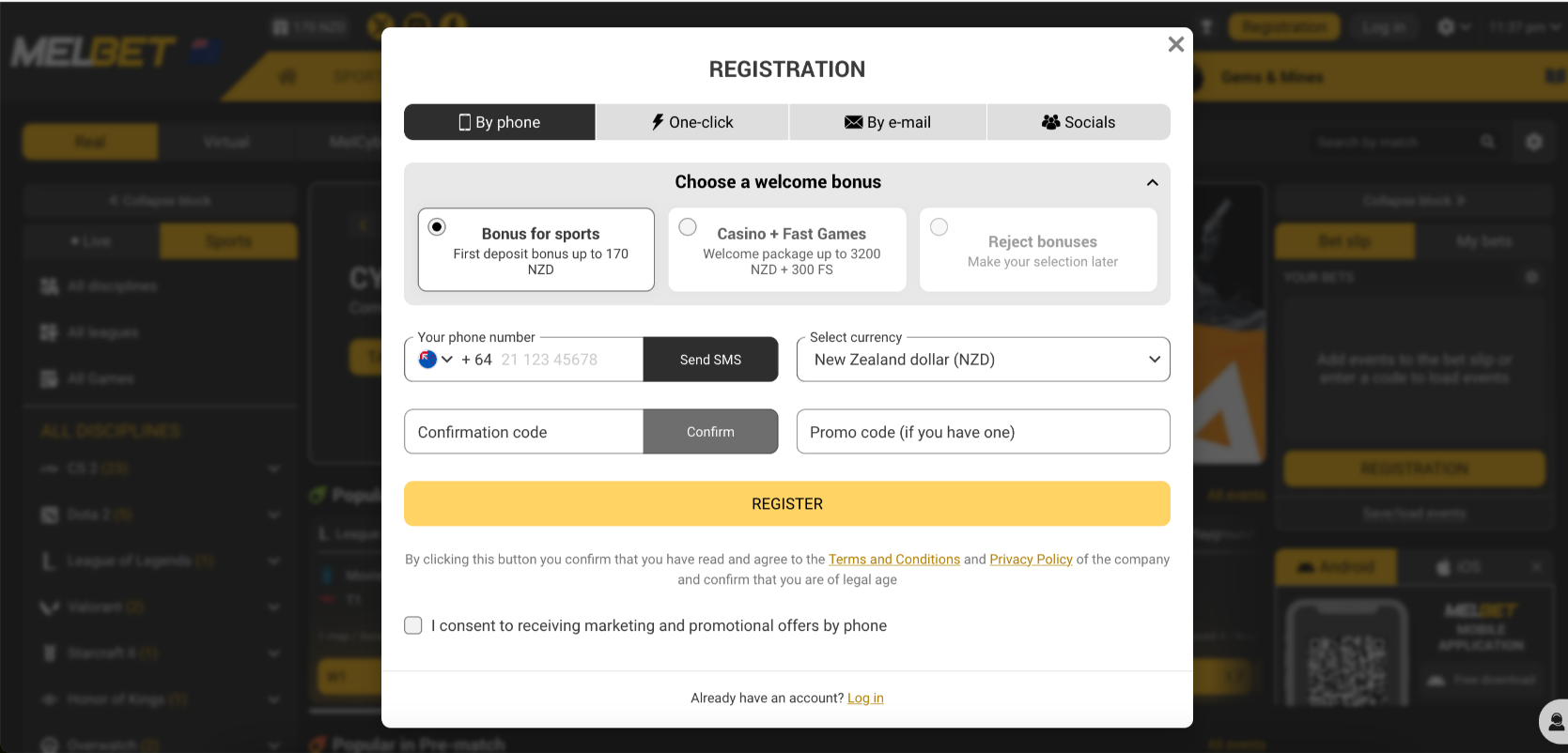This screenshot has width=1568, height=753.
Task: Expand the country code chevron
Action: click(x=447, y=360)
